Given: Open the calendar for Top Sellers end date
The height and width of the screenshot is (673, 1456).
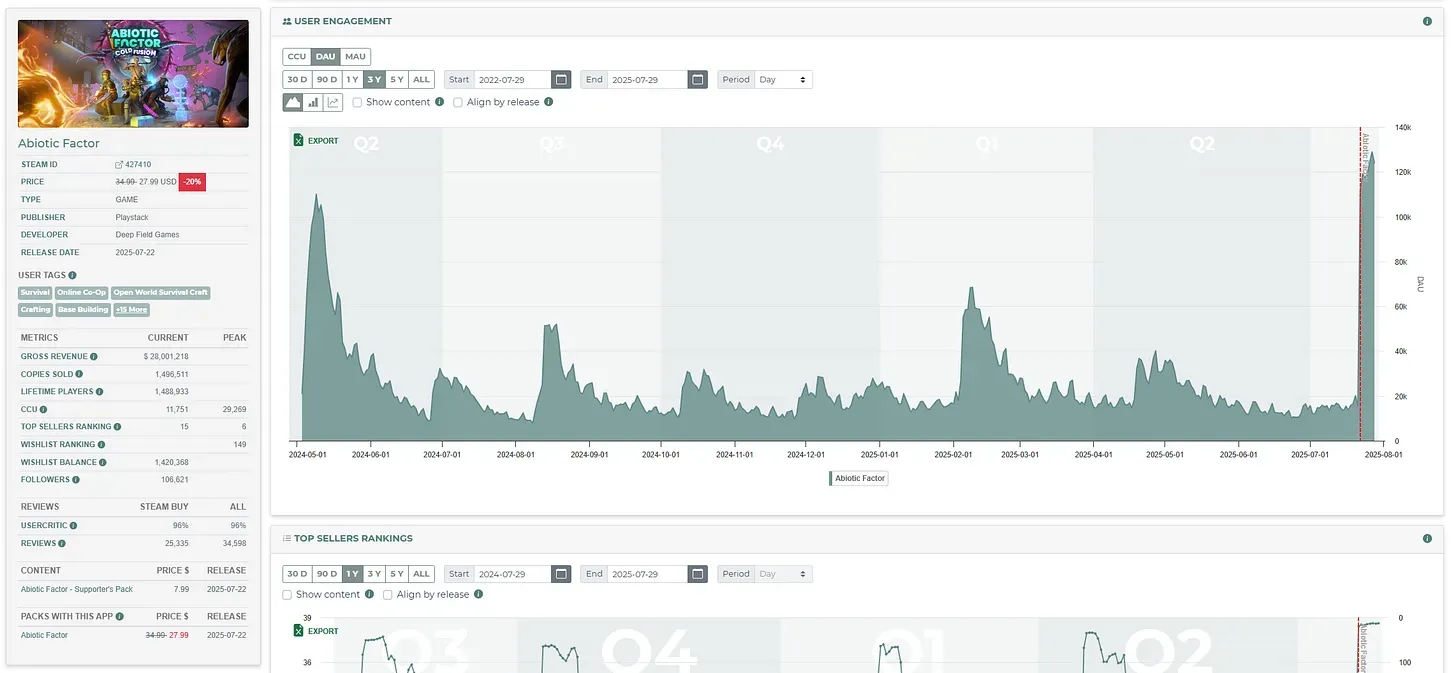Looking at the screenshot, I should (698, 574).
